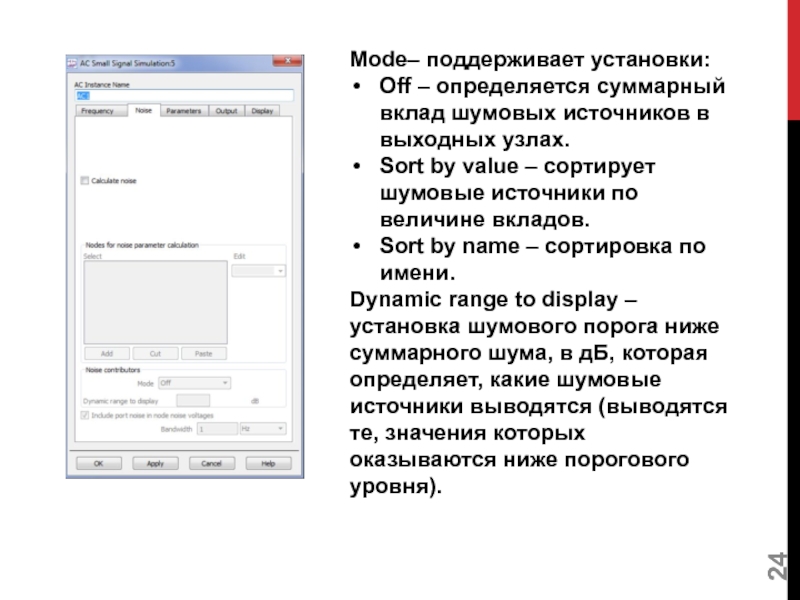Click the AC simulation dialog title icon
The width and height of the screenshot is (800, 600).
point(72,63)
